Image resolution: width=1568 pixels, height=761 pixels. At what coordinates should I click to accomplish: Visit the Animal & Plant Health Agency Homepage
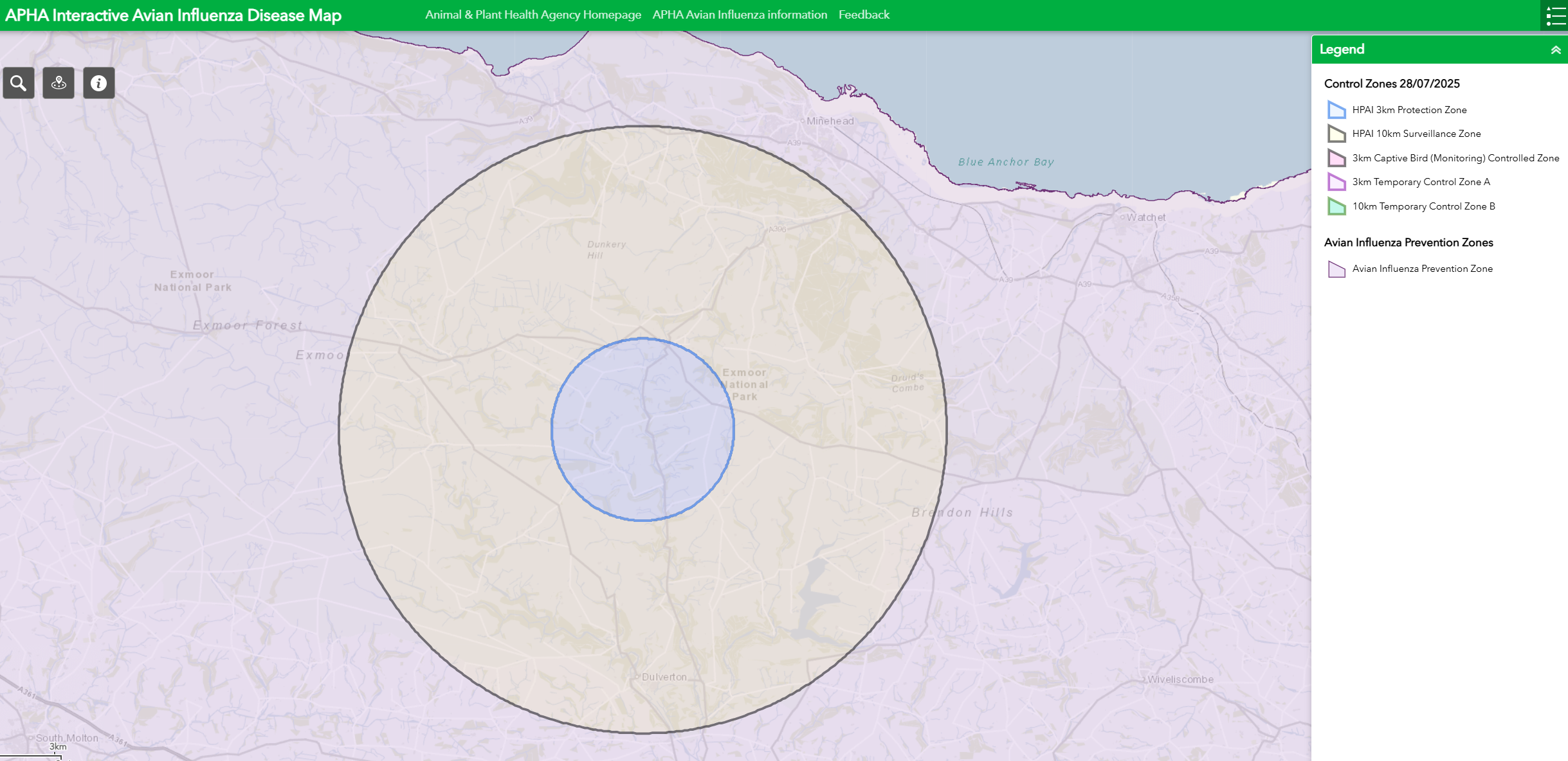533,14
